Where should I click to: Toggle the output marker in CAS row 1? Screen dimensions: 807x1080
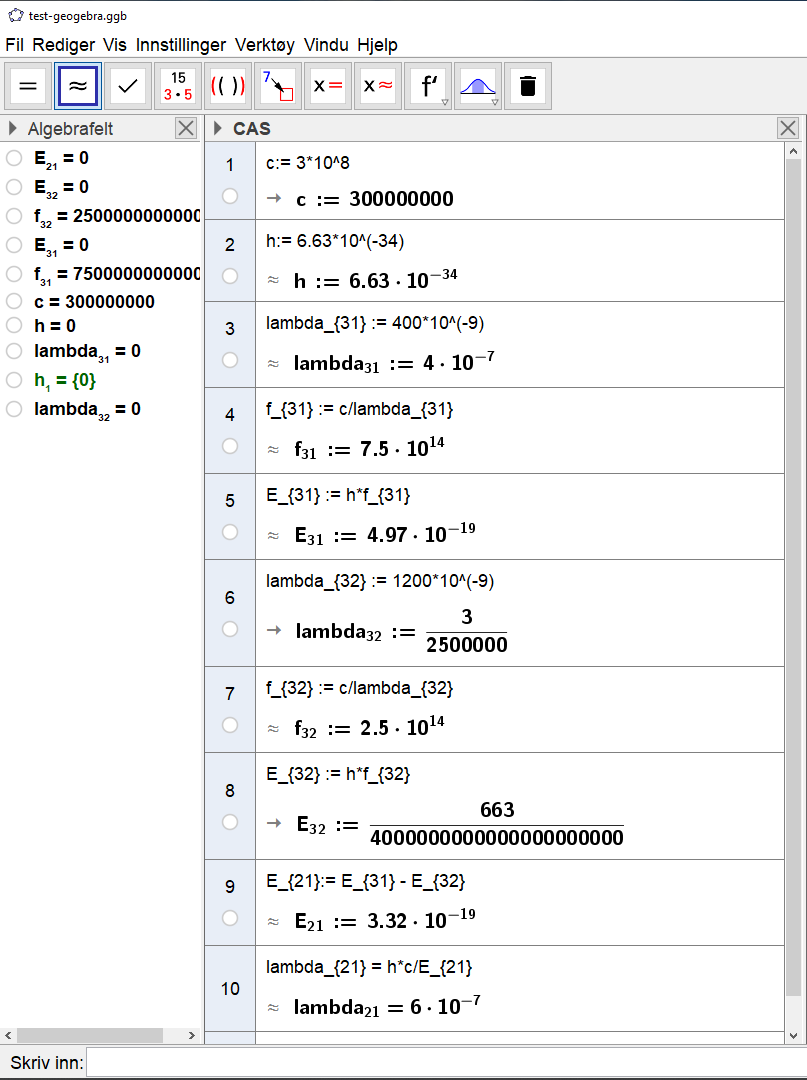point(230,196)
